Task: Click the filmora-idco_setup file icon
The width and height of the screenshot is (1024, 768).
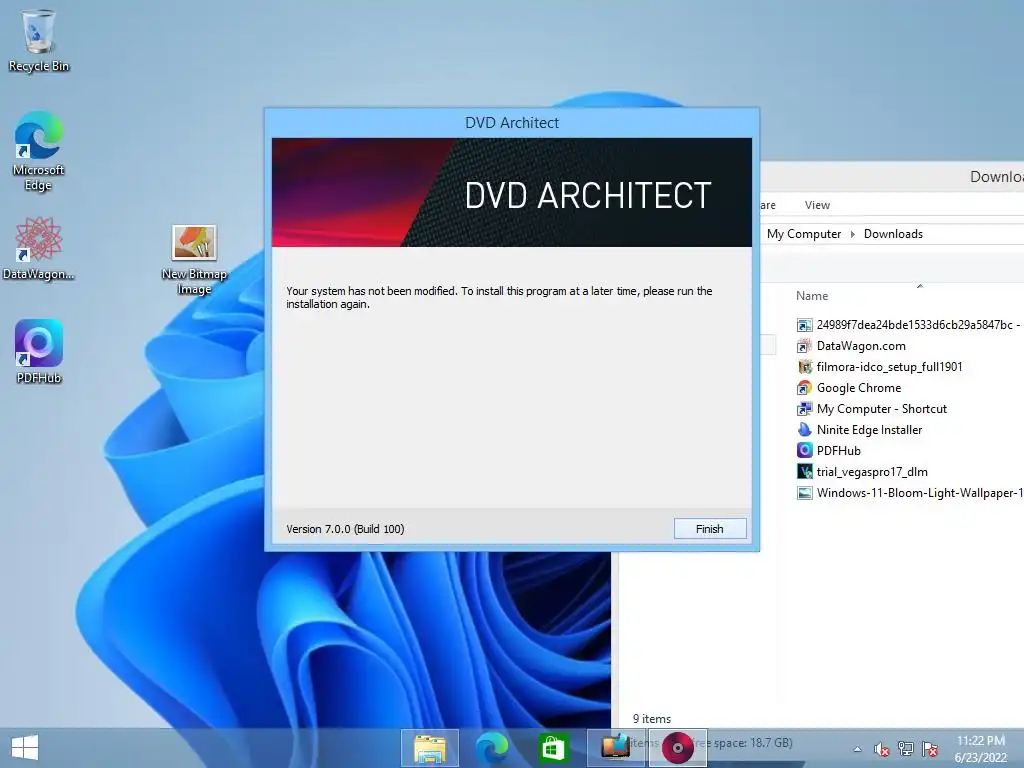Action: (x=805, y=367)
